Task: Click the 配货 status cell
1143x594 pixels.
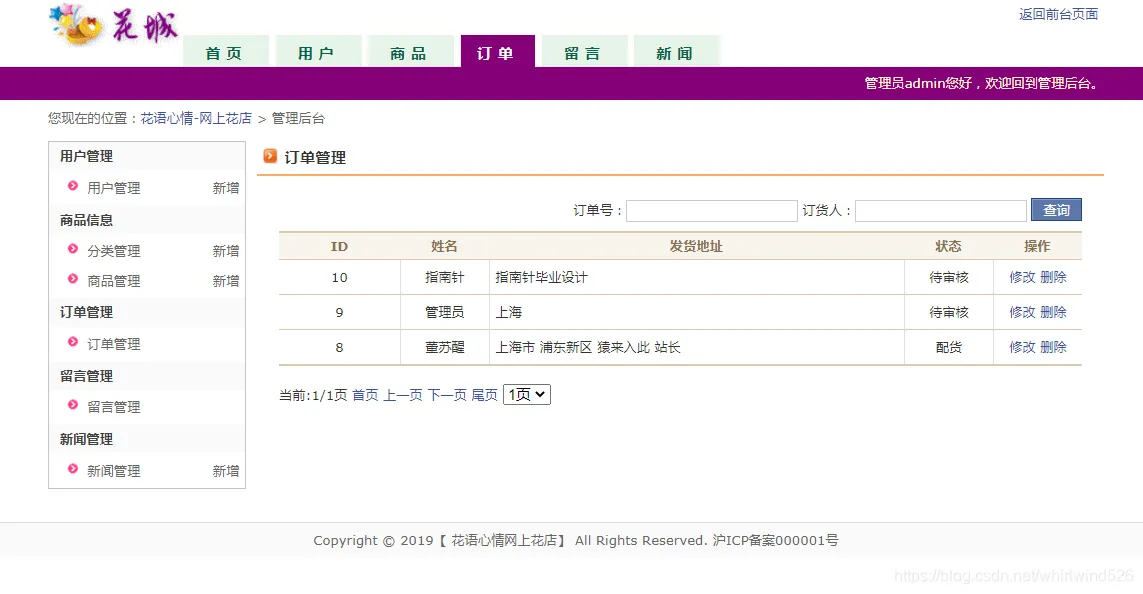Action: 949,347
